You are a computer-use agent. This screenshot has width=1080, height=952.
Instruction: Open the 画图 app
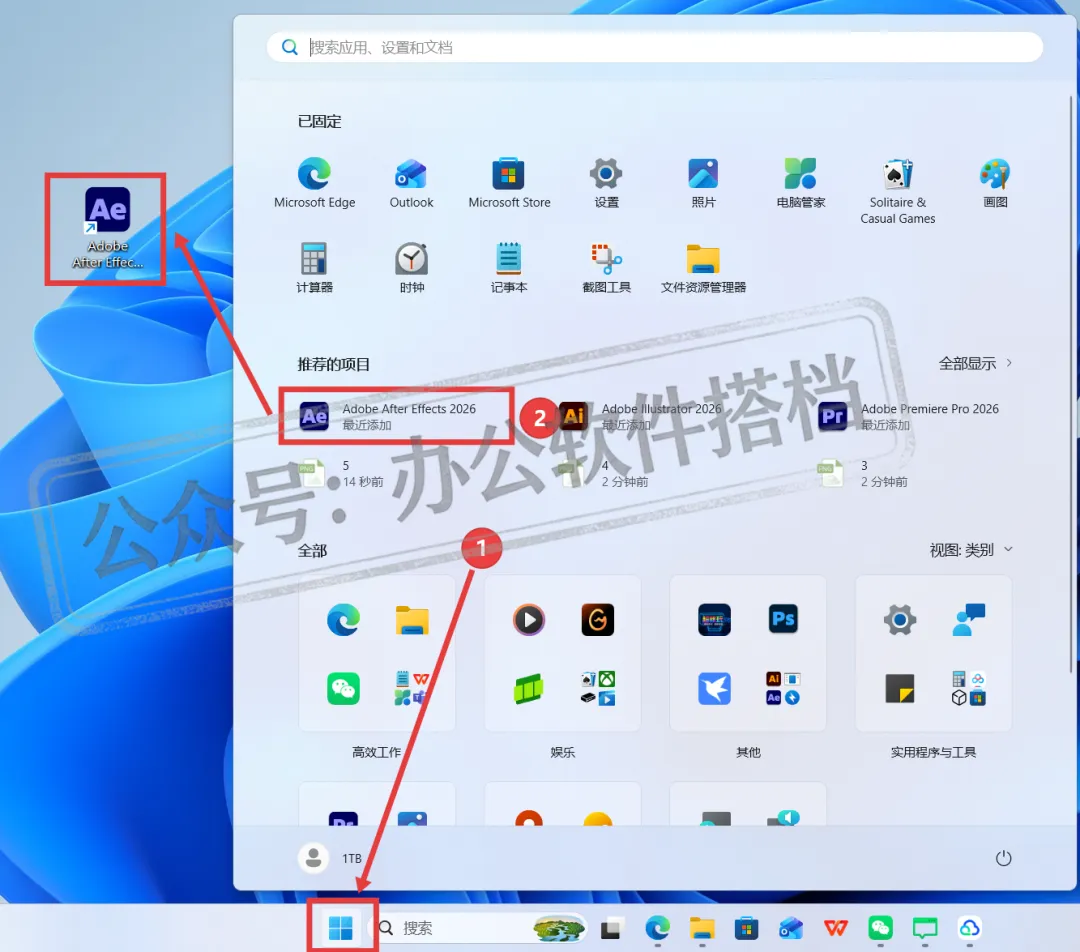pos(995,183)
